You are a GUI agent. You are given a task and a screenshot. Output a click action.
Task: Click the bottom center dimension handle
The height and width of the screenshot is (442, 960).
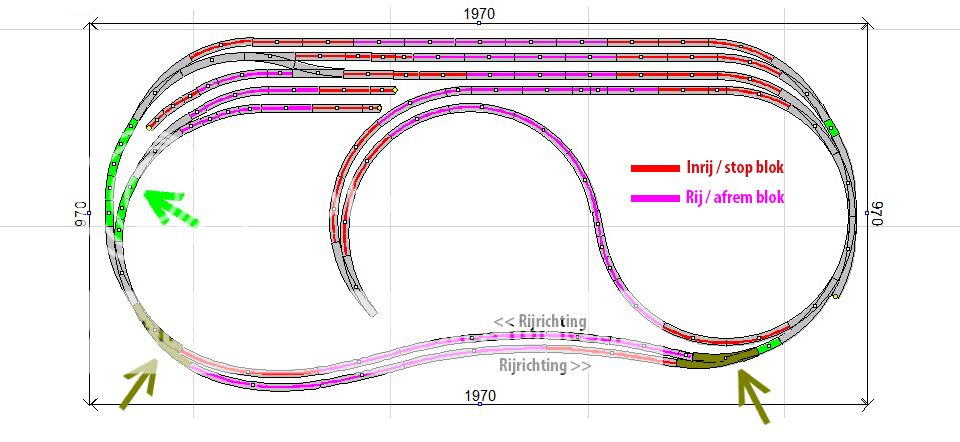click(x=479, y=405)
